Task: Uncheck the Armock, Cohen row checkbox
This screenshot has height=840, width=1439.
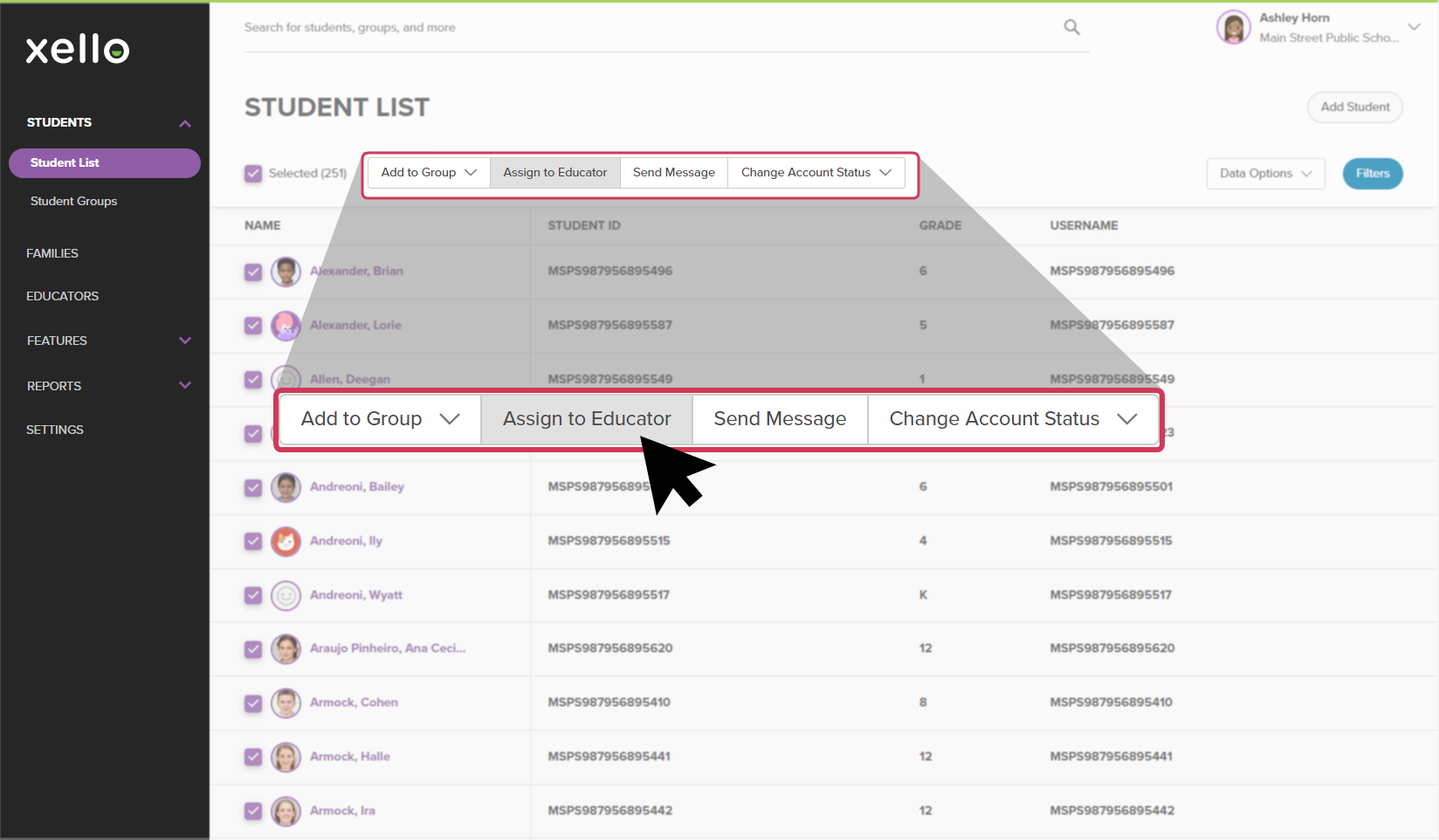Action: (253, 703)
